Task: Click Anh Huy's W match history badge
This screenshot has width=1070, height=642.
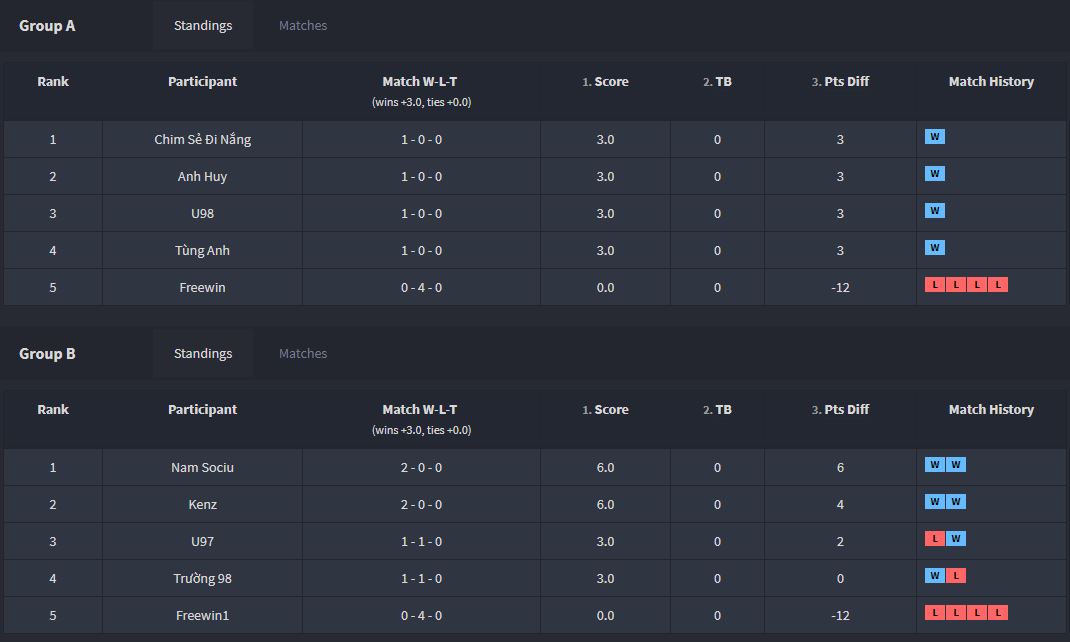Action: [935, 174]
